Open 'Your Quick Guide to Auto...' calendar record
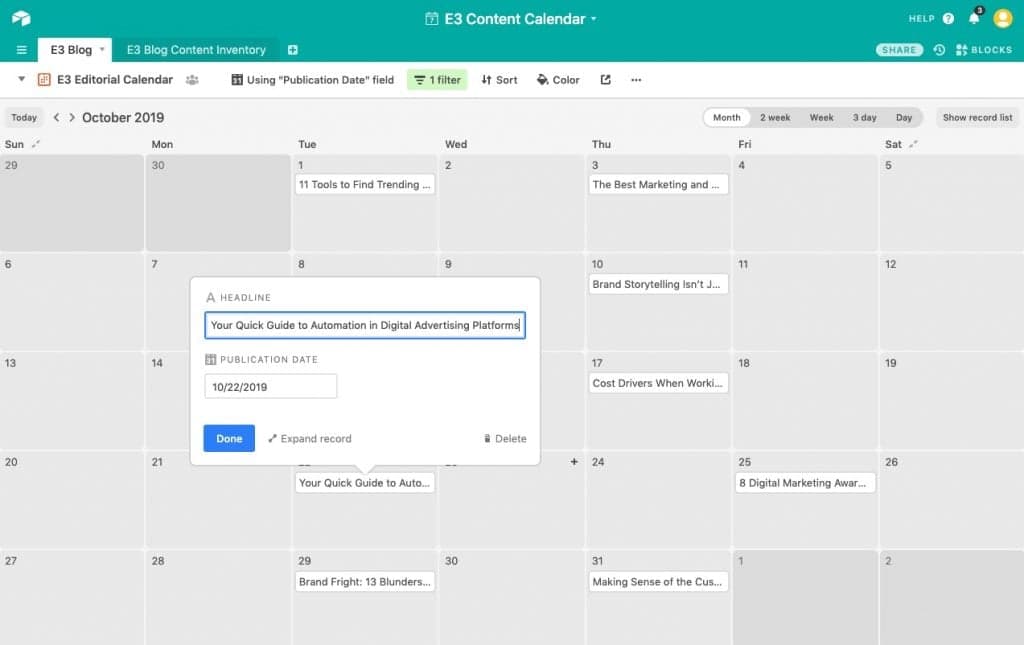The width and height of the screenshot is (1024, 645). (x=364, y=482)
